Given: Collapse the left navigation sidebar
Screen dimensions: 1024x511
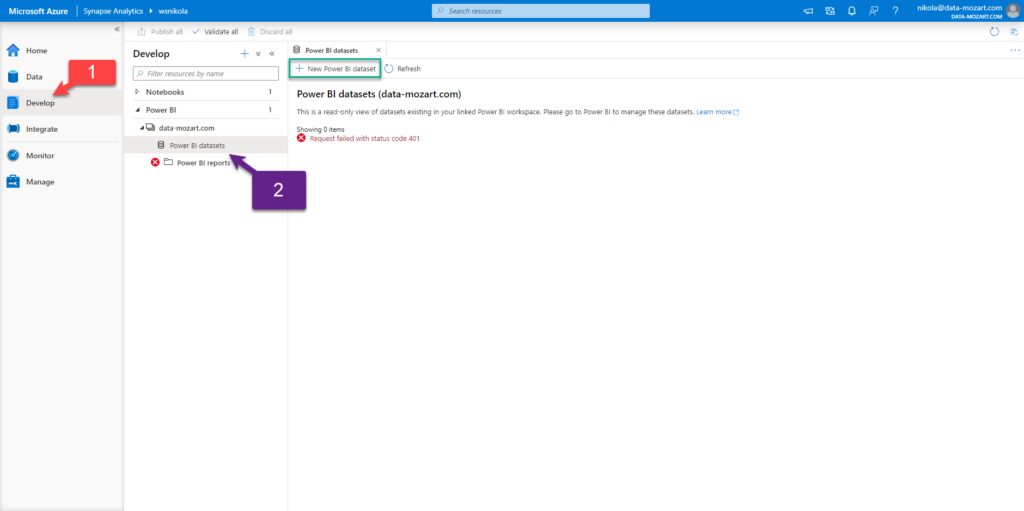Looking at the screenshot, I should (117, 29).
